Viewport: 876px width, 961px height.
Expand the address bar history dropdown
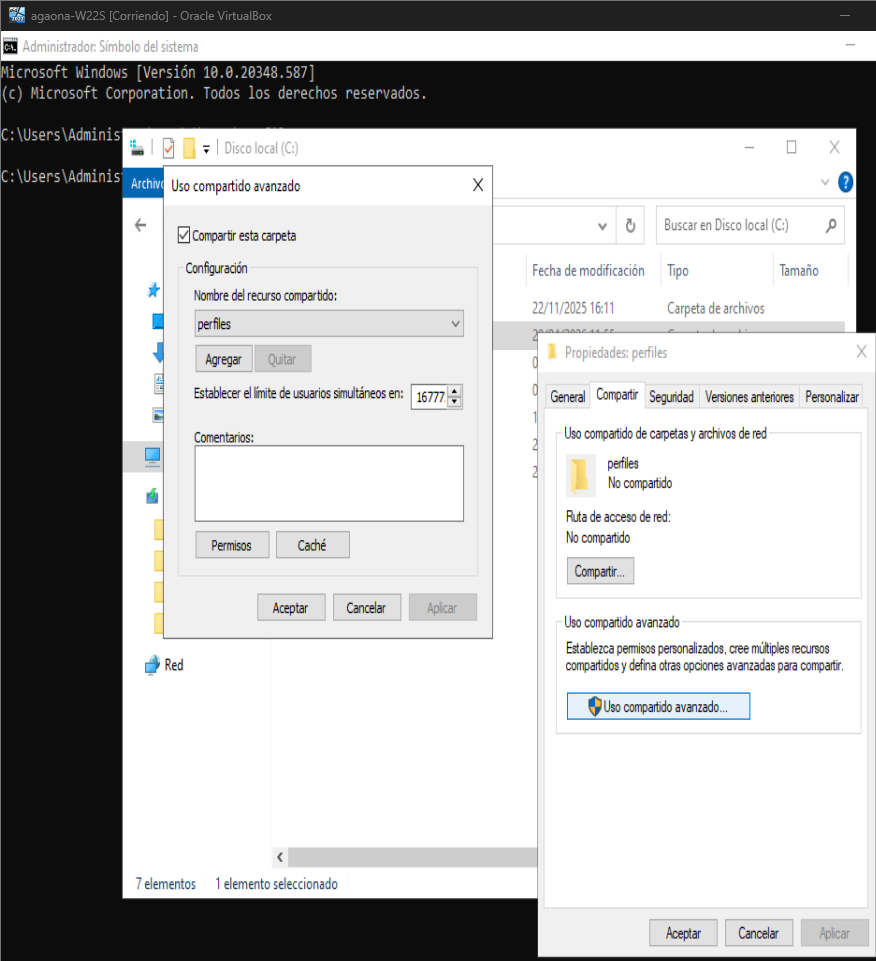[602, 226]
